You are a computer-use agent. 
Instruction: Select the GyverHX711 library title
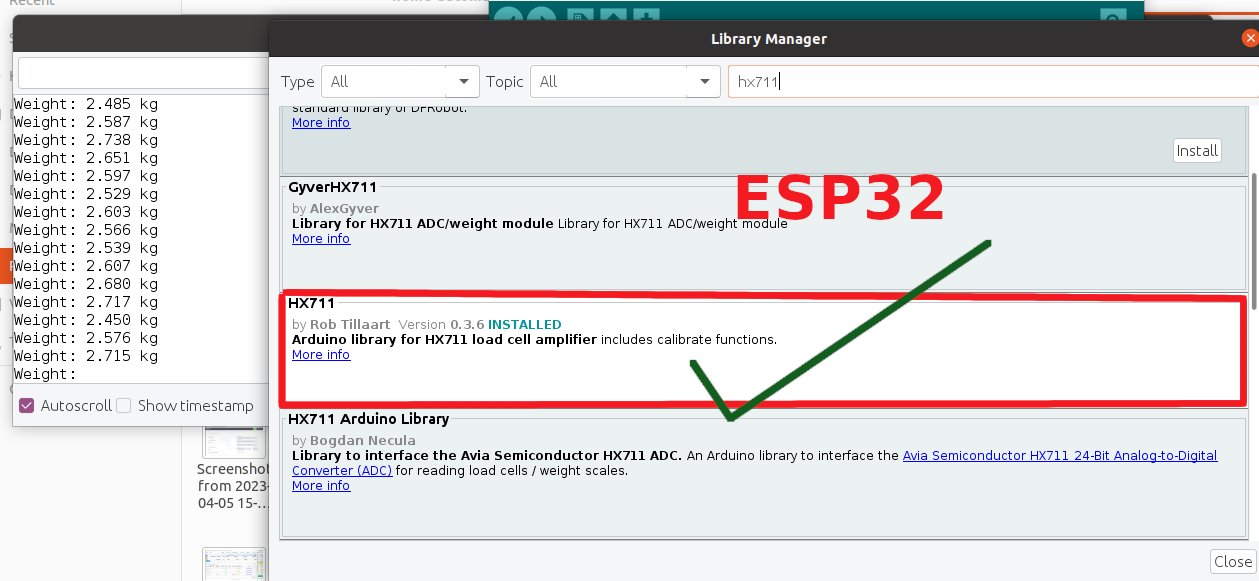click(x=331, y=187)
